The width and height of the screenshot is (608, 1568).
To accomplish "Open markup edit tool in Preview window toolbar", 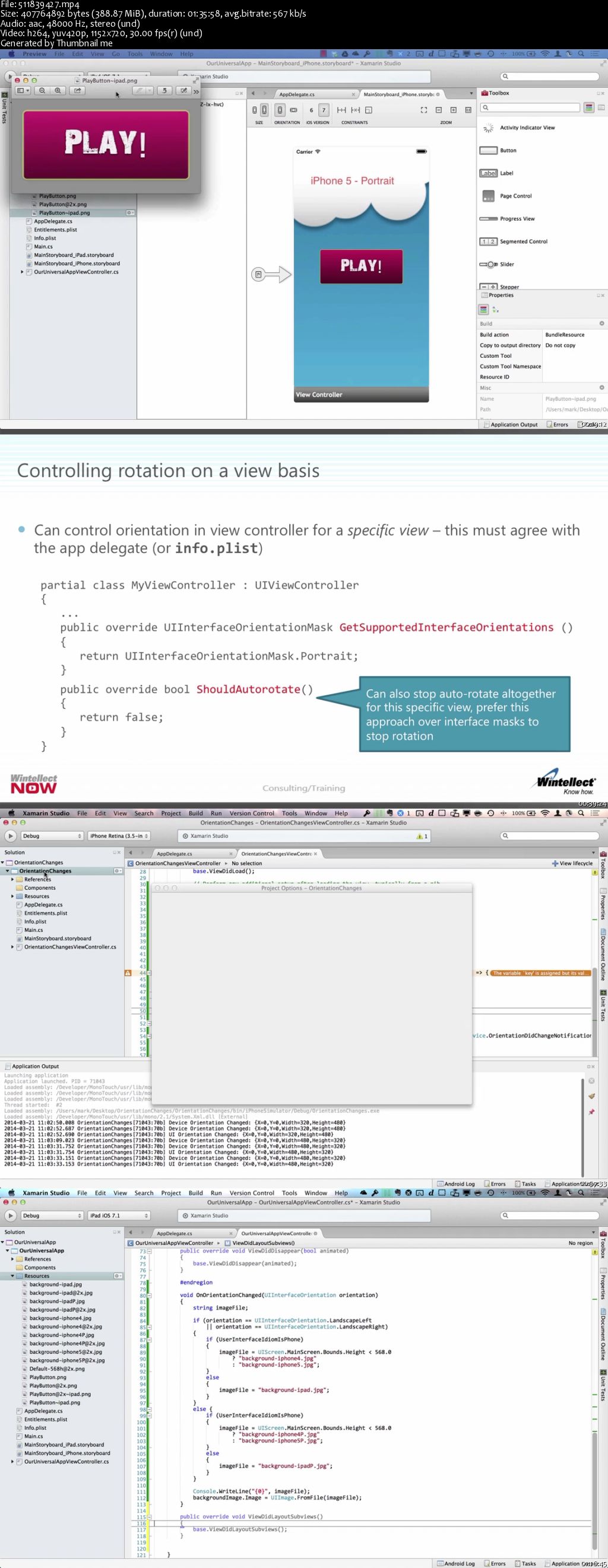I will tap(183, 90).
